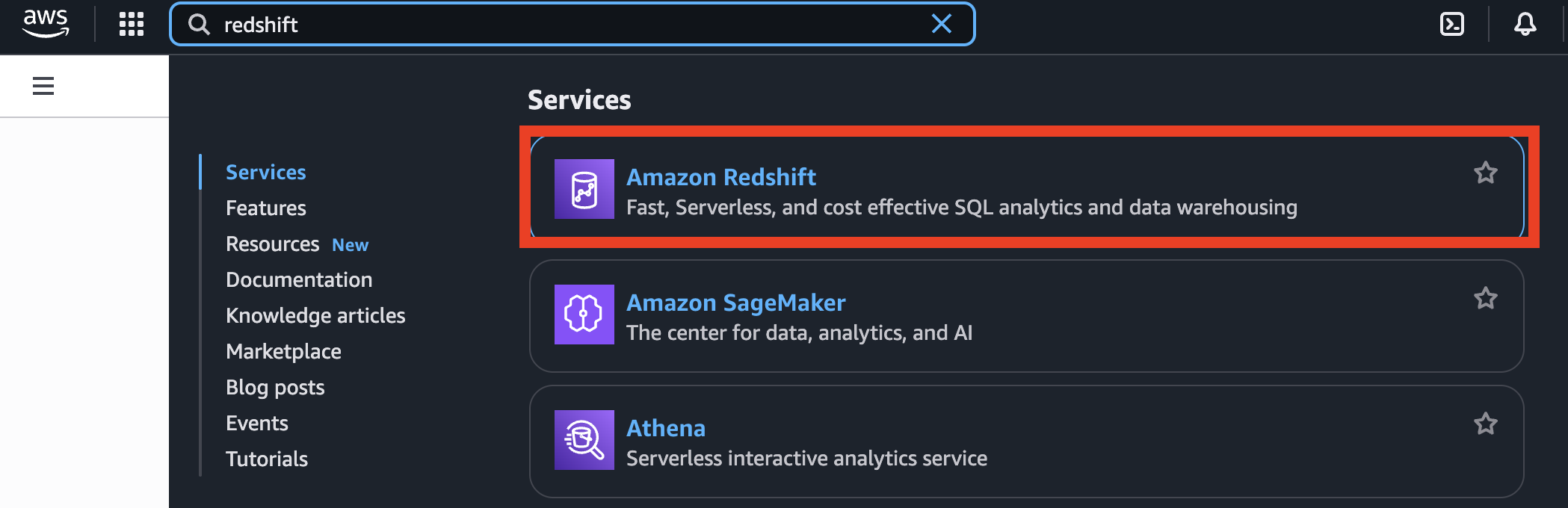Launch CloudShell from the top bar

(1452, 24)
